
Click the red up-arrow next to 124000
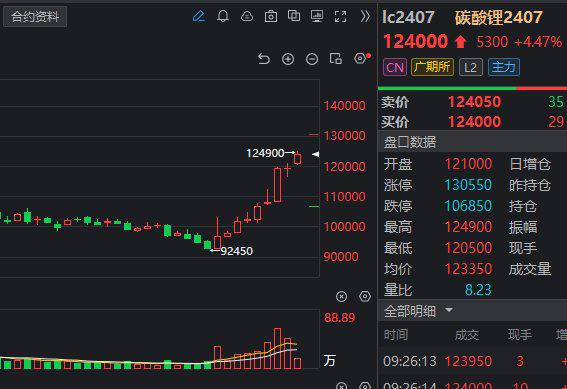[460, 42]
